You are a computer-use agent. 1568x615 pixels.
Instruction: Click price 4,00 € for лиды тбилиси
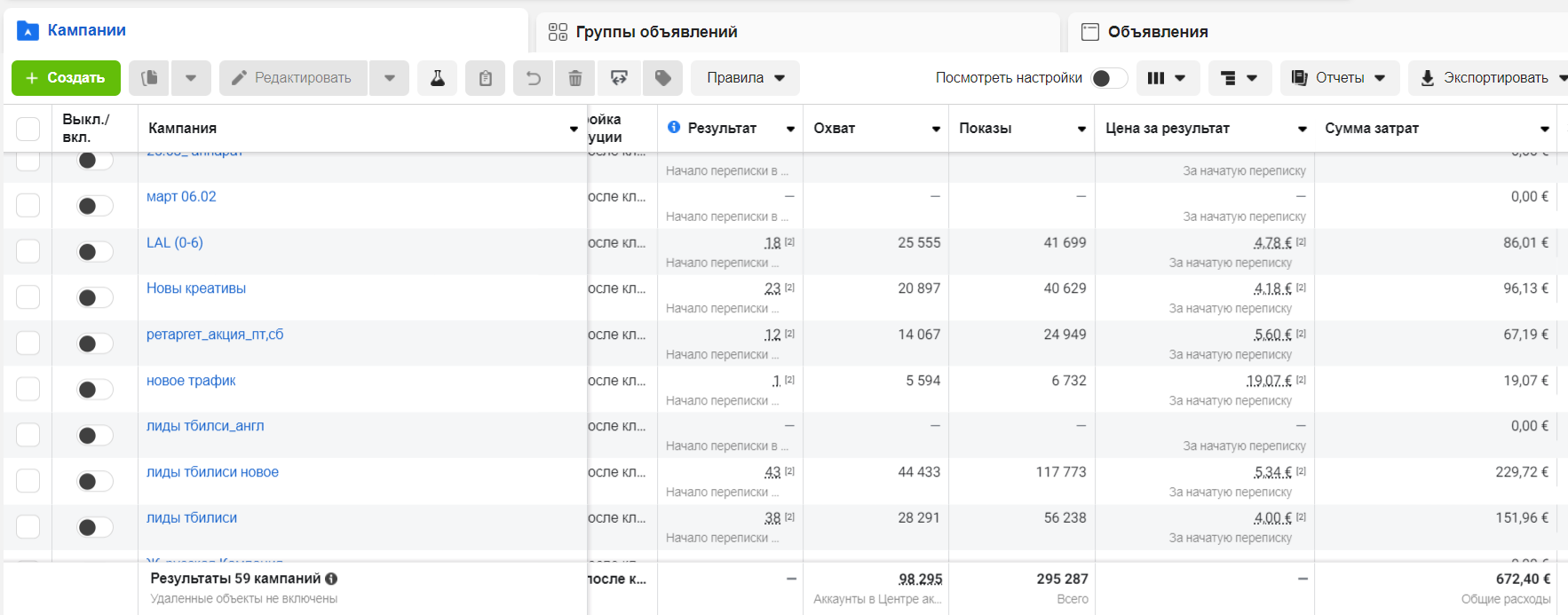coord(1272,518)
